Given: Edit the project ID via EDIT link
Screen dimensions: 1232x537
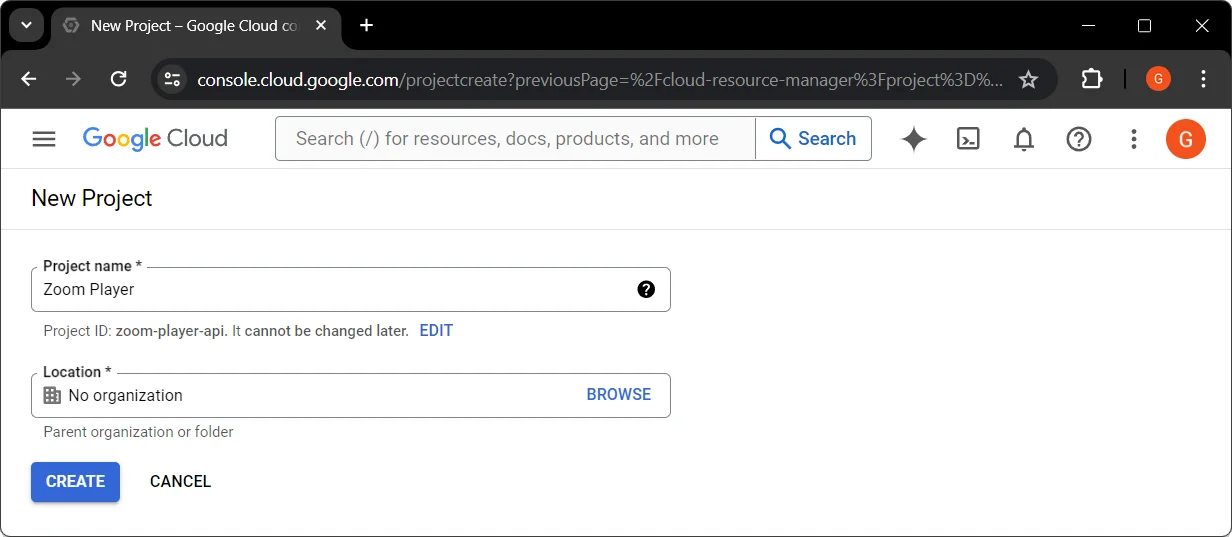Looking at the screenshot, I should 436,331.
